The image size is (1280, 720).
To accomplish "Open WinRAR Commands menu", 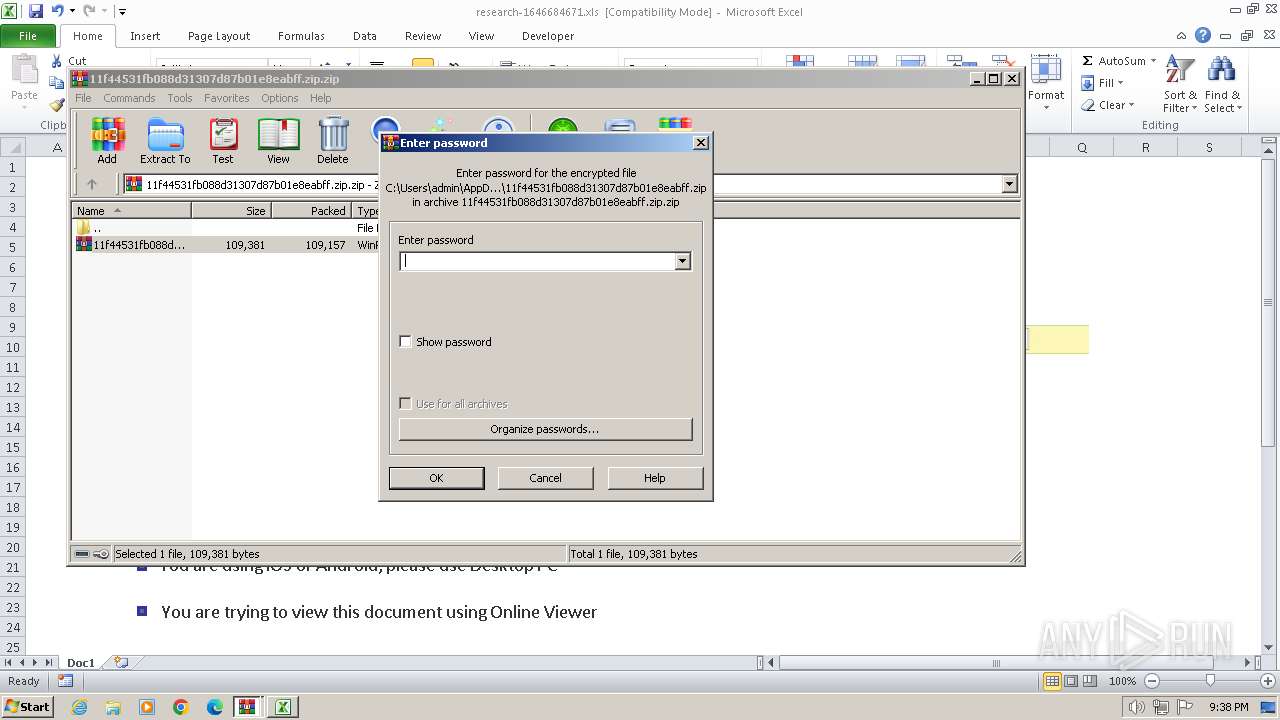I will (129, 98).
